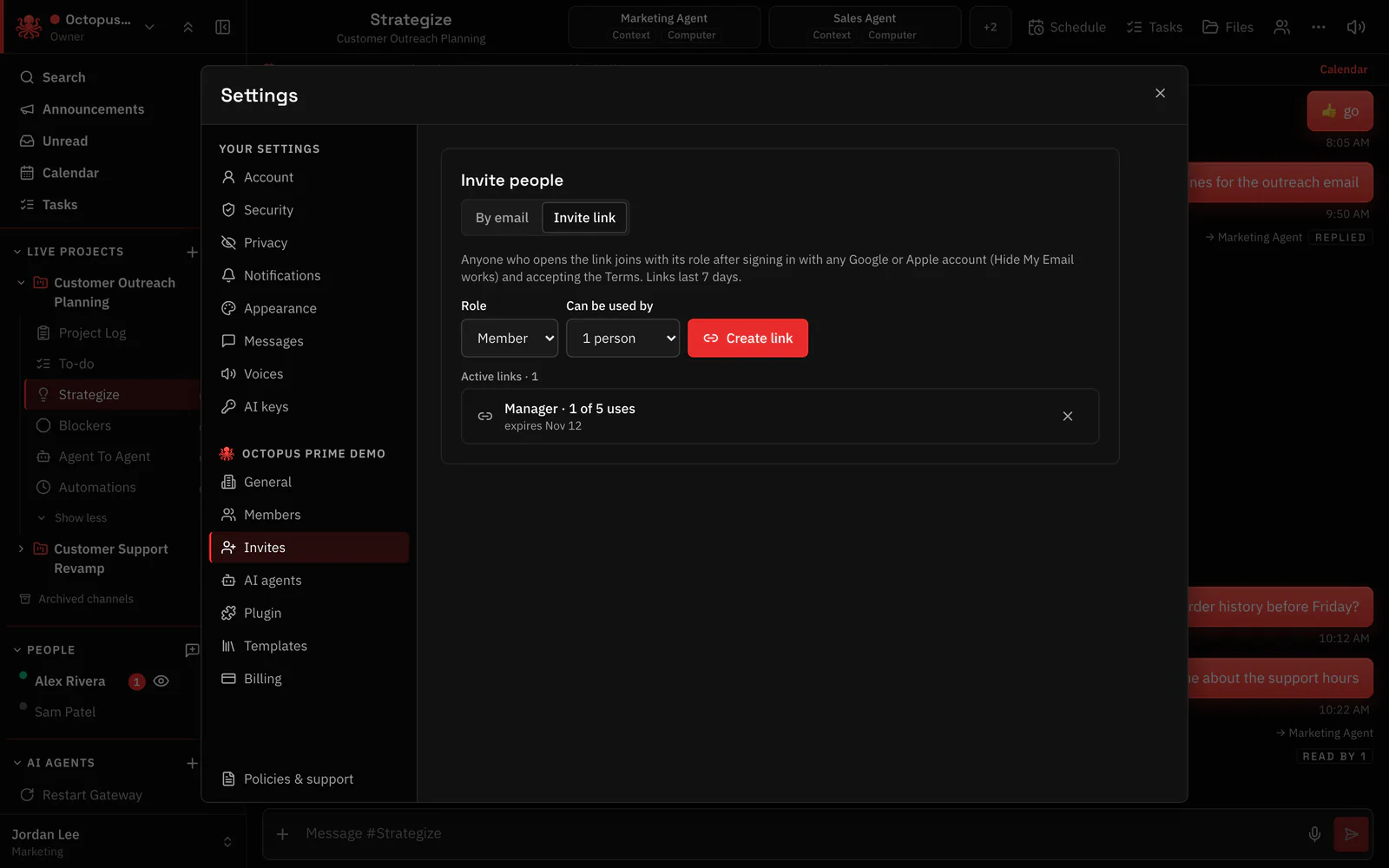Open Templates settings
This screenshot has width=1389, height=868.
[x=309, y=646]
